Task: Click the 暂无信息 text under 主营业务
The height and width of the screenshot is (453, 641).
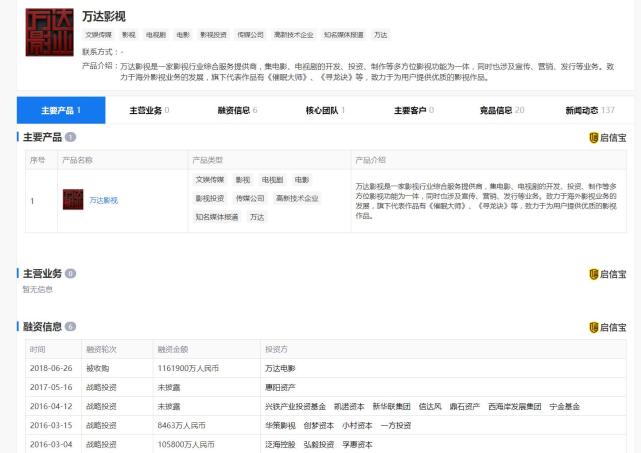Action: click(38, 289)
